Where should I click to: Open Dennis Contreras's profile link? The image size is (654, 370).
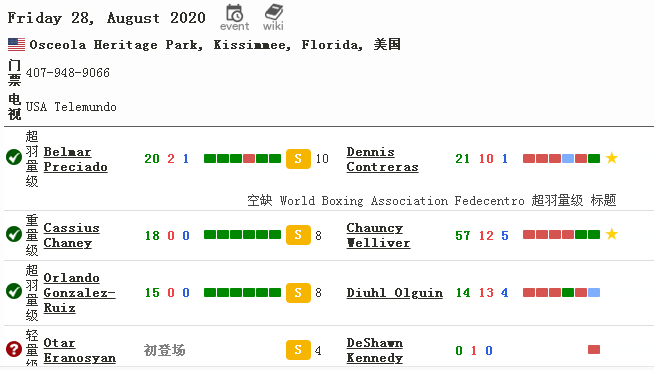382,159
